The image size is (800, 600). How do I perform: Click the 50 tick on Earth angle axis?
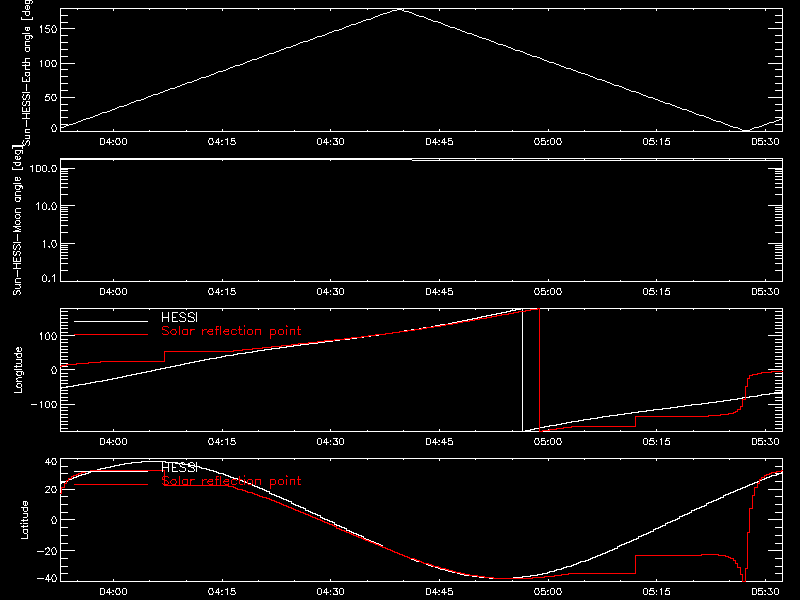tap(51, 97)
